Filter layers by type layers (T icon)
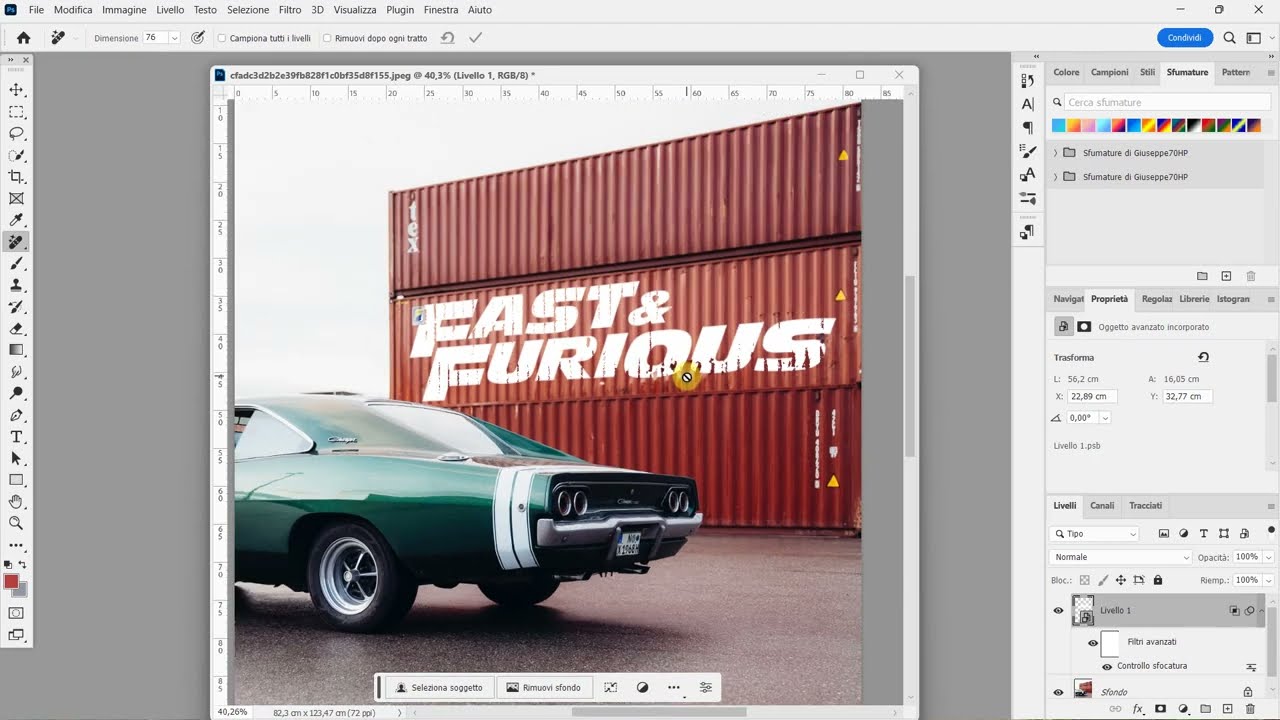1280x720 pixels. click(1204, 534)
